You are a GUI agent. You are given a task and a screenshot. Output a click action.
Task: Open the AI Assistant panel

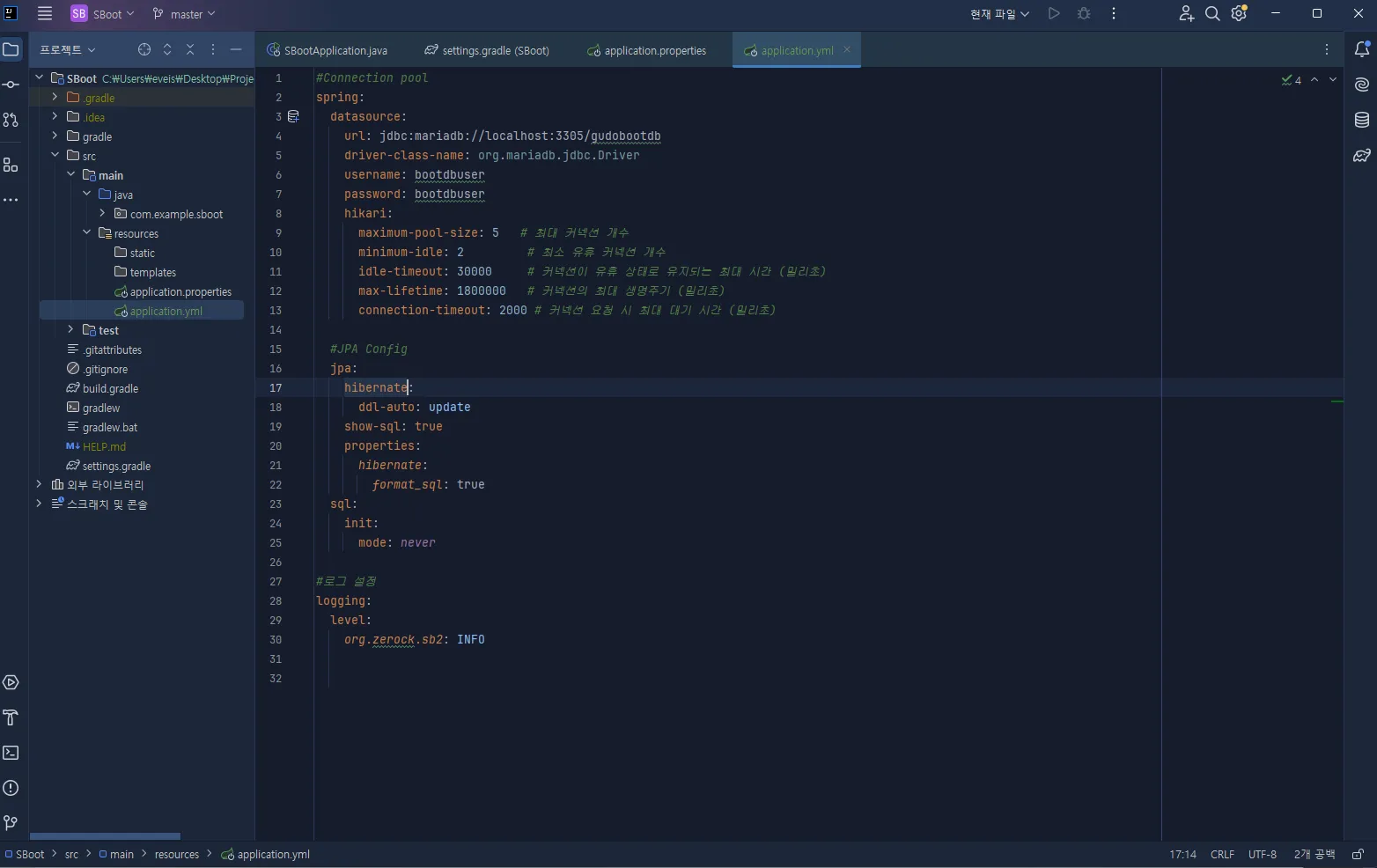click(1362, 85)
